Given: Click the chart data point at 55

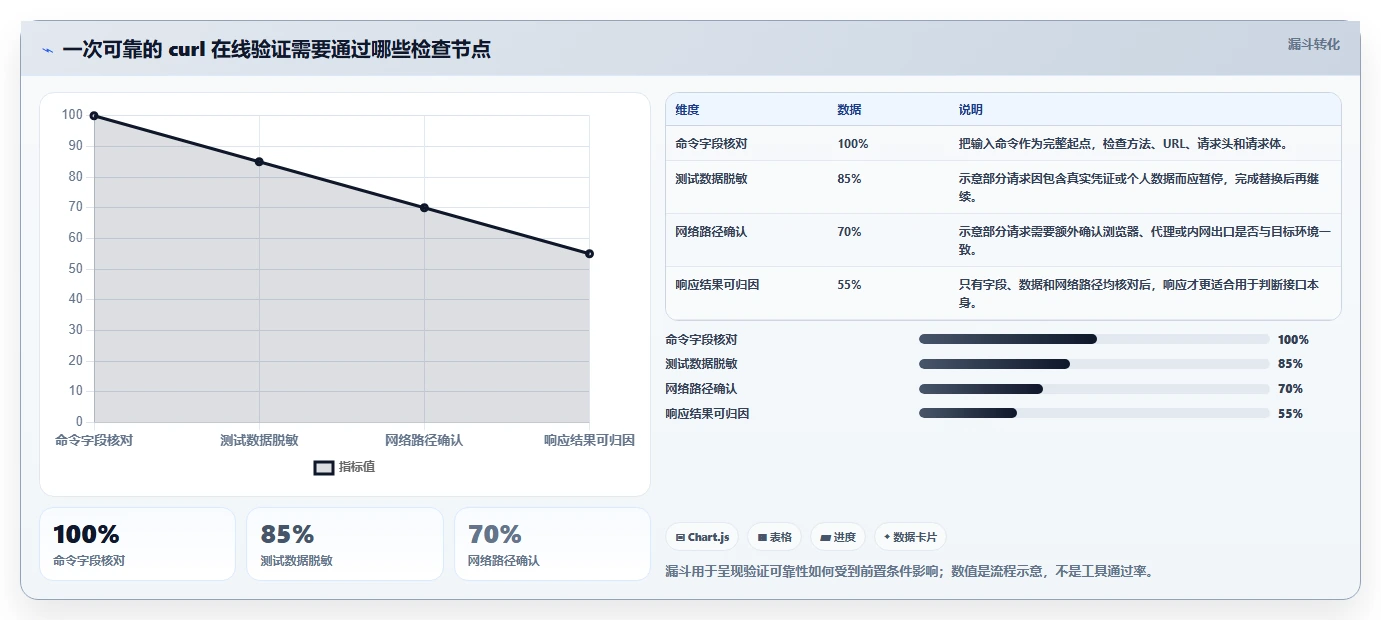Looking at the screenshot, I should tap(589, 254).
